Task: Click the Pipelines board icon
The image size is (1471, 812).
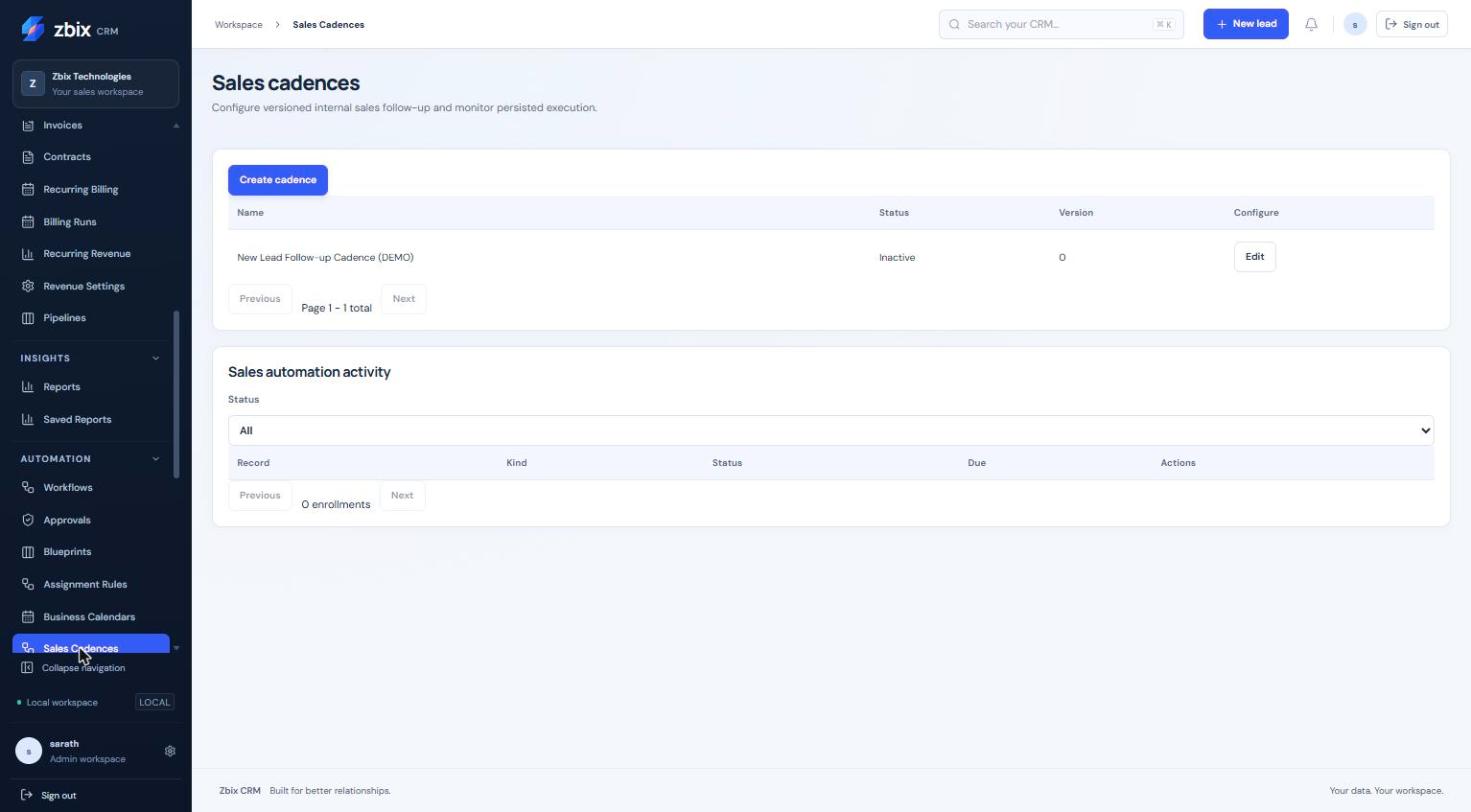Action: click(x=28, y=318)
